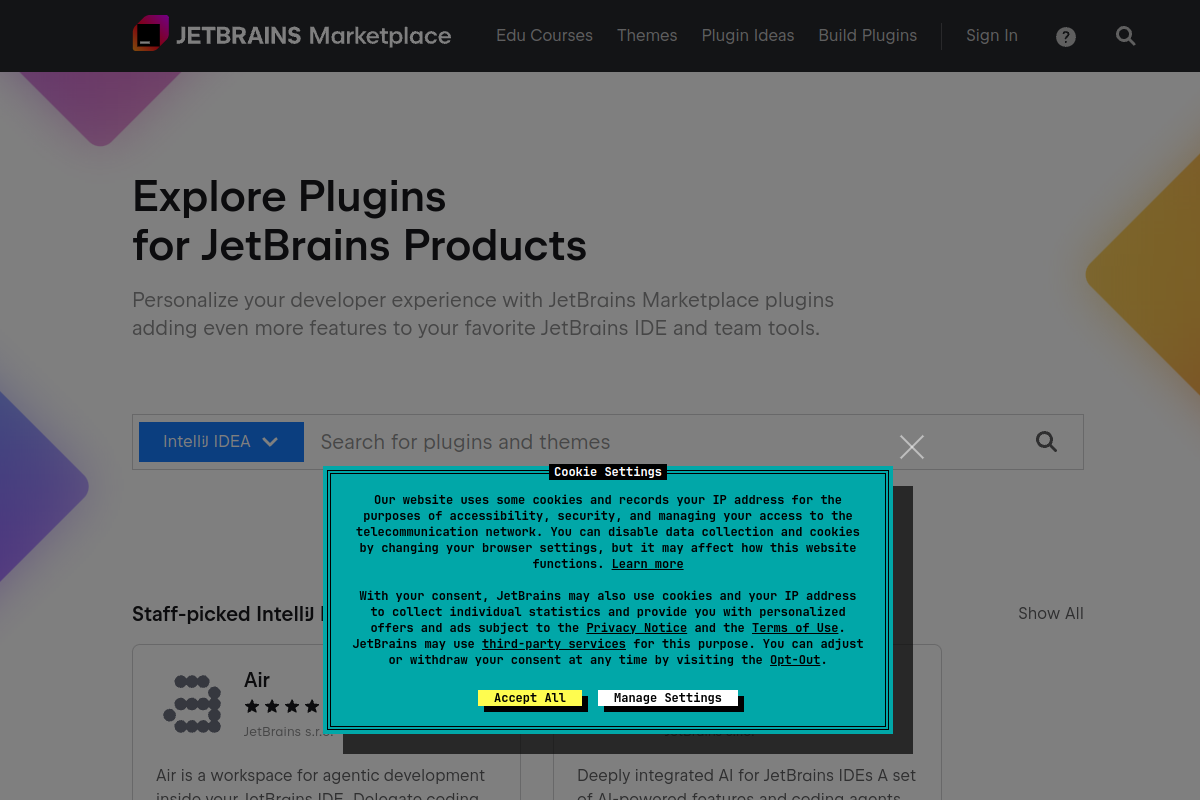1200x800 pixels.
Task: Accept all cookies
Action: point(529,698)
